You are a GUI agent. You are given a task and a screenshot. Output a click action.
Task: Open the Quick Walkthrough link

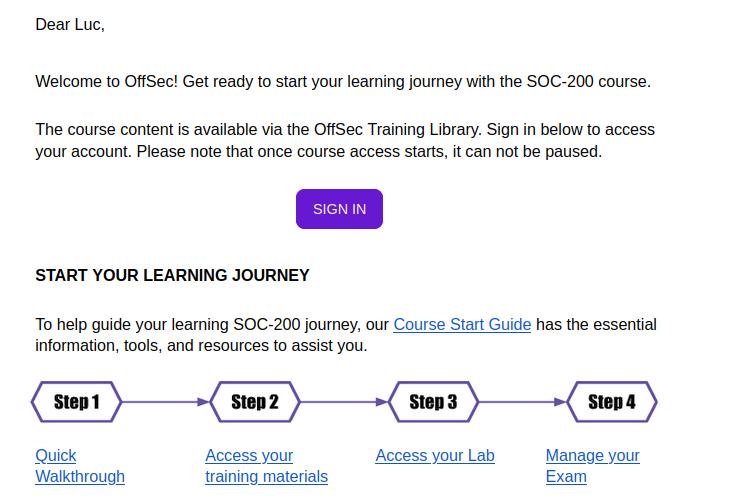pyautogui.click(x=80, y=466)
